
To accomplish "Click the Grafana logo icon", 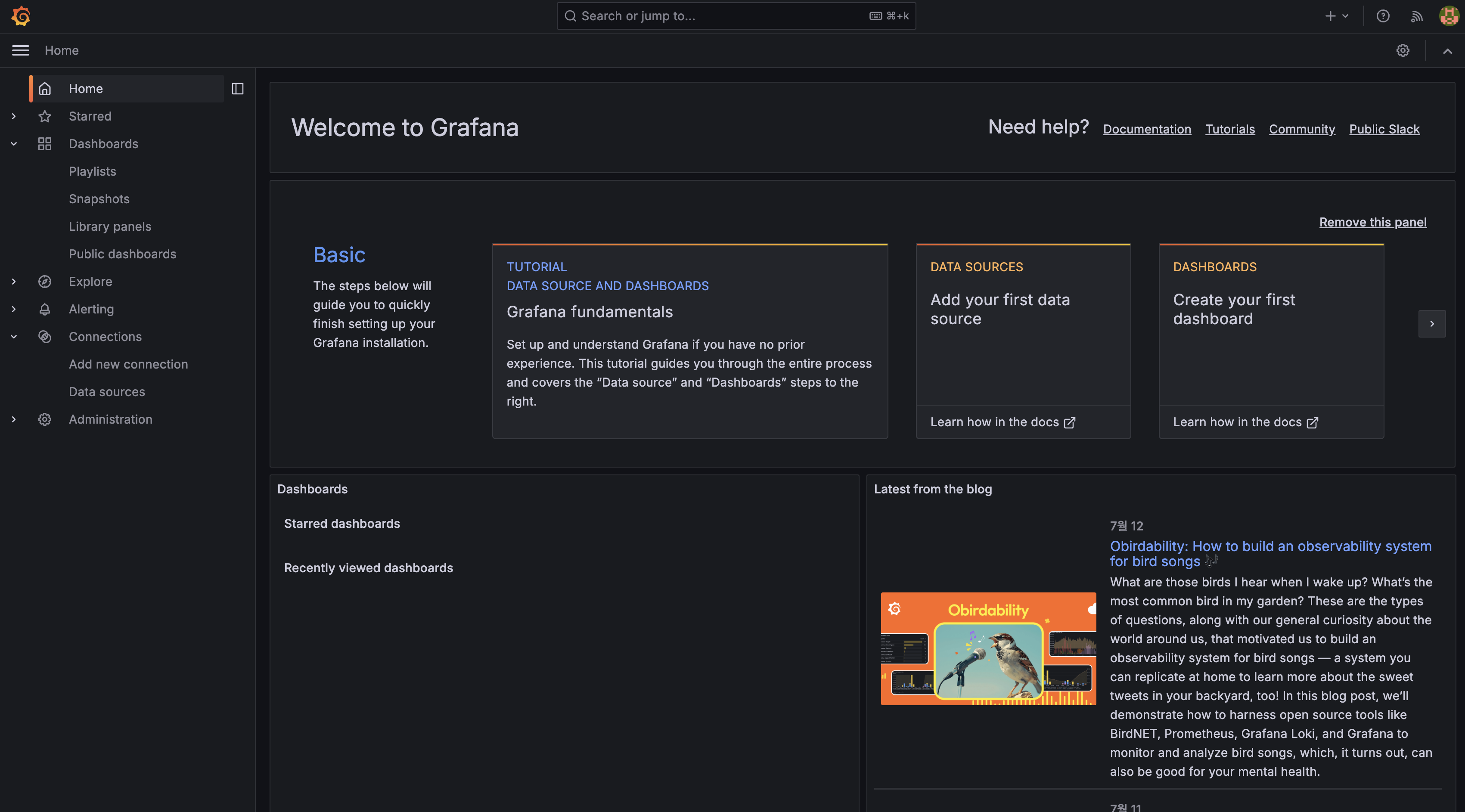I will (x=21, y=16).
